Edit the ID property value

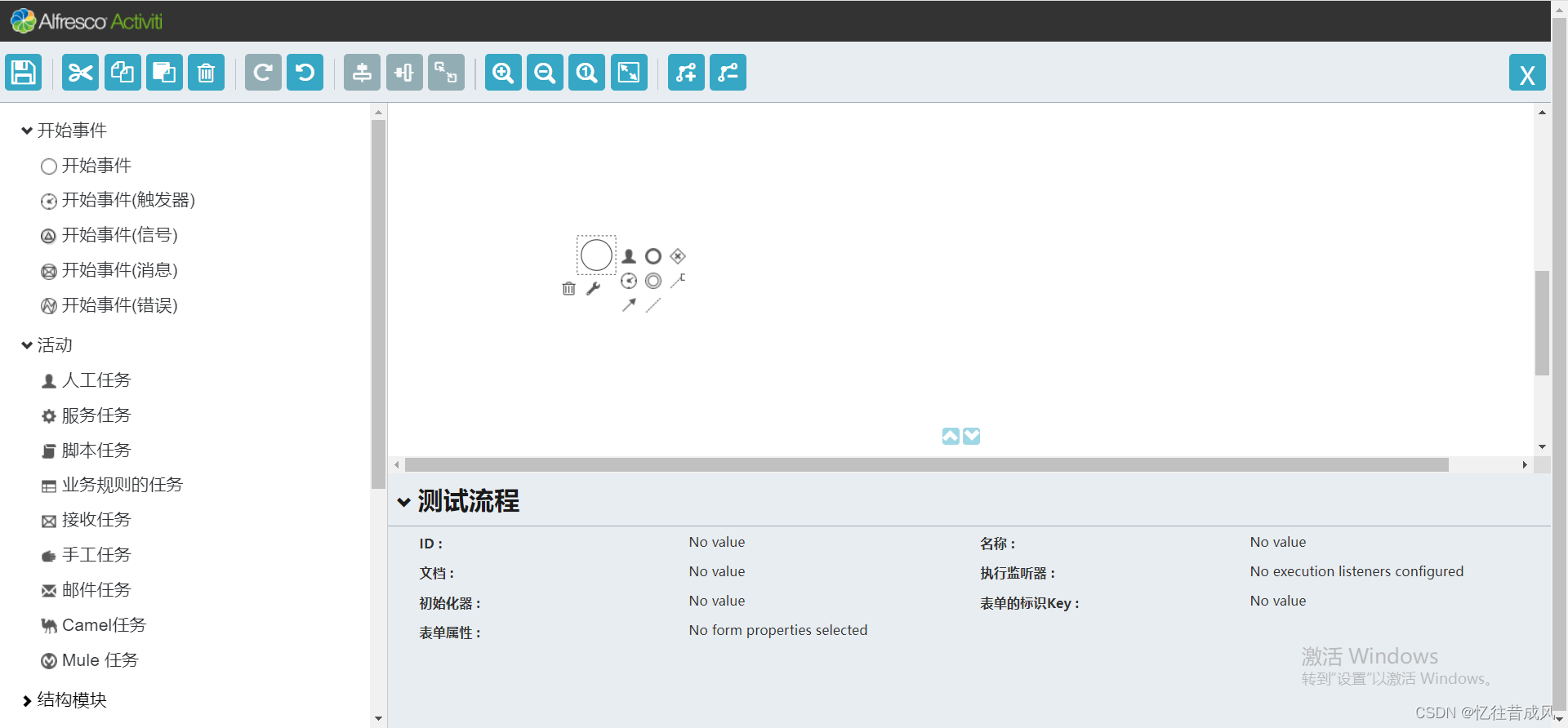(716, 542)
